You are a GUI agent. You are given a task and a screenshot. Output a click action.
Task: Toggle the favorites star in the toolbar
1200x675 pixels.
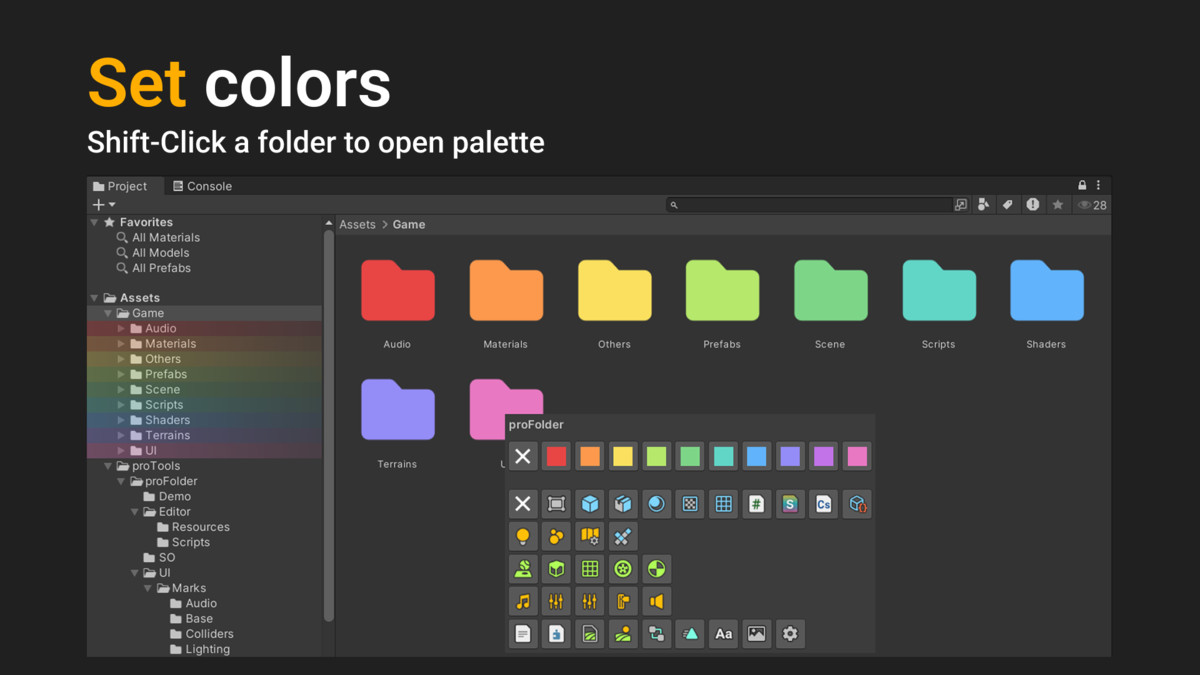click(1058, 204)
